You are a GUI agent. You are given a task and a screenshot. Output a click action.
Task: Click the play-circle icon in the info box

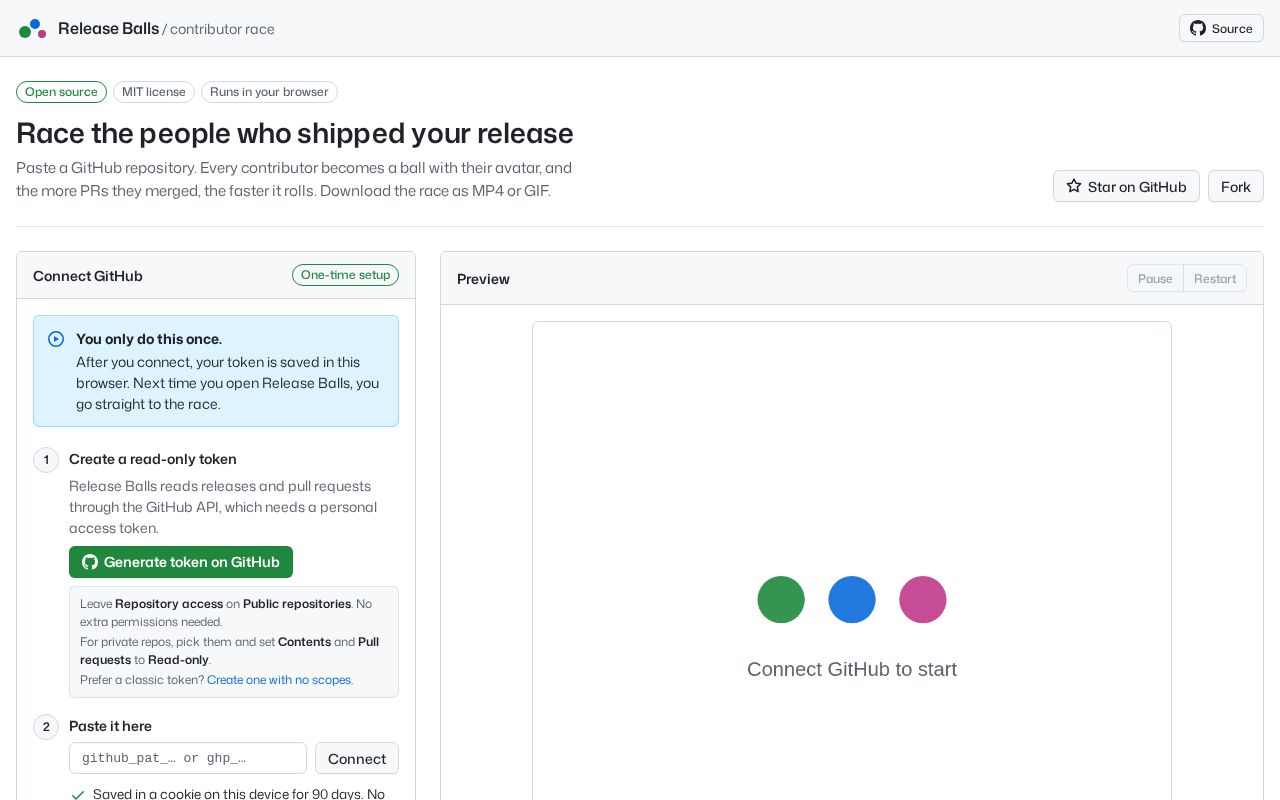[x=56, y=339]
